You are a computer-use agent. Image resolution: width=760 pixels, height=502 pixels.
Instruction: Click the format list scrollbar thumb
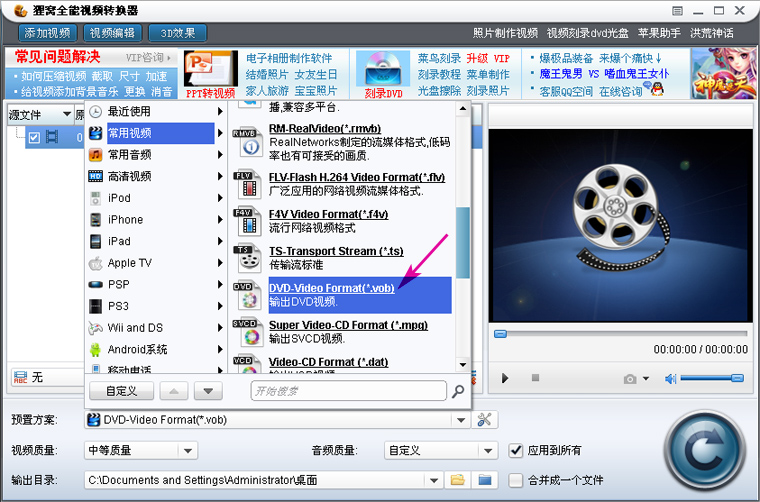(463, 243)
